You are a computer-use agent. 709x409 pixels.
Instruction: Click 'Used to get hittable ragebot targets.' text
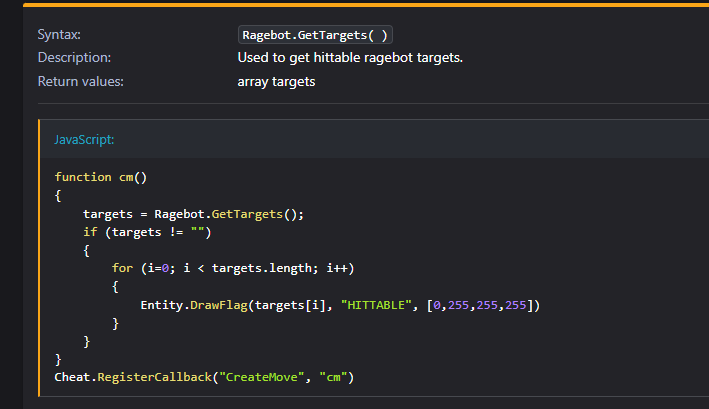coord(350,58)
